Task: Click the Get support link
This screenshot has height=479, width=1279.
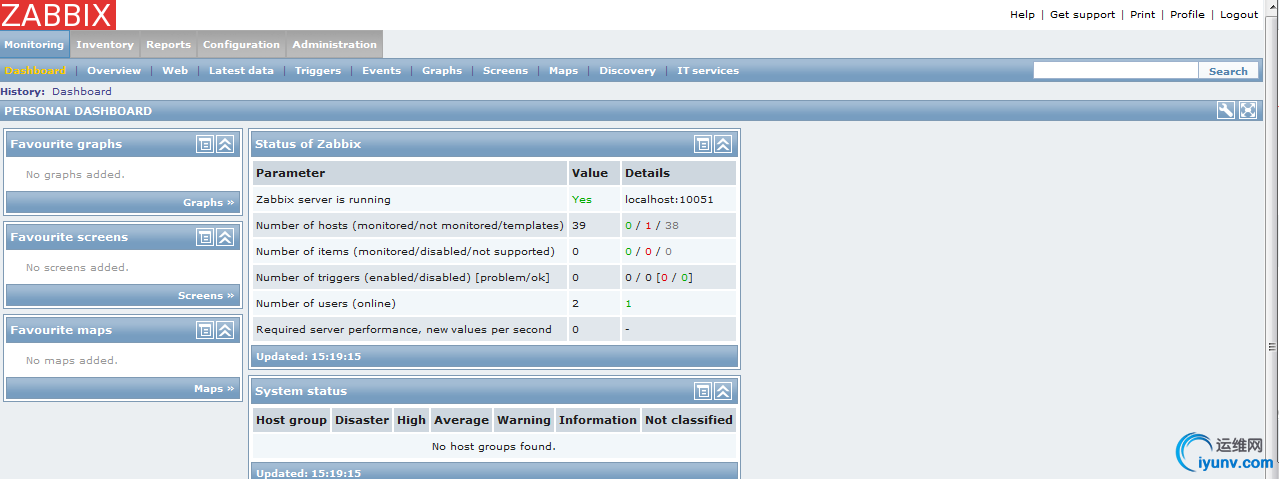Action: tap(1082, 15)
